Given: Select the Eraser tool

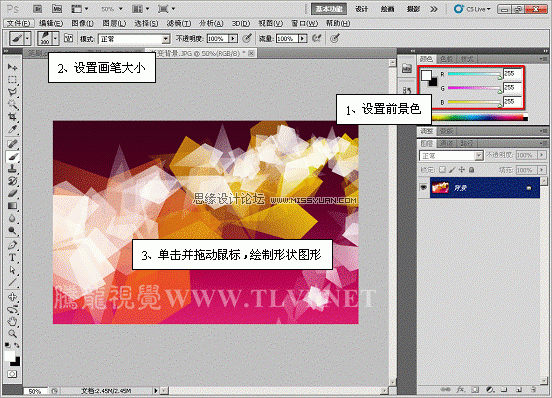Looking at the screenshot, I should click(x=12, y=193).
